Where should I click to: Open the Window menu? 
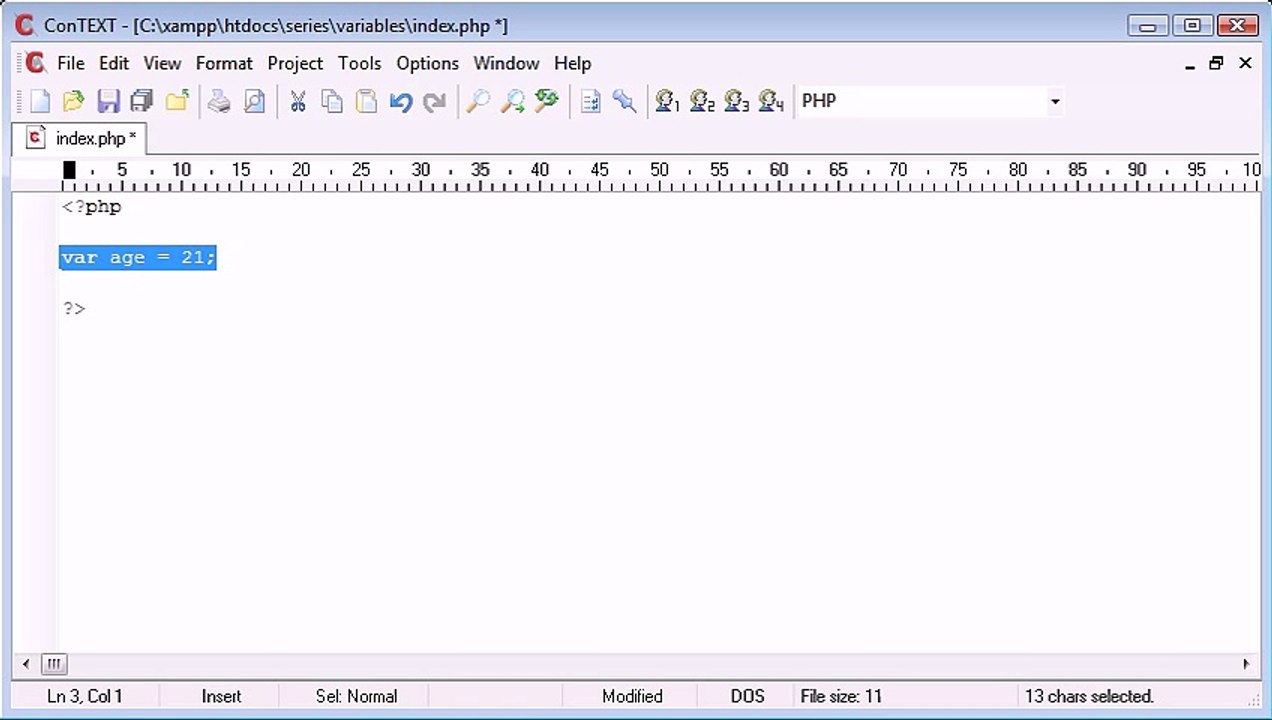(x=506, y=63)
